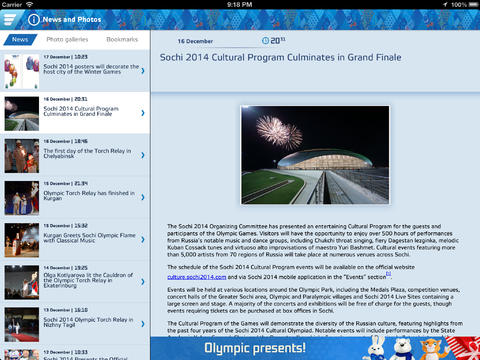Select Sochi 2014 posters thumbnail
Image resolution: width=480 pixels, height=360 pixels.
click(x=22, y=71)
